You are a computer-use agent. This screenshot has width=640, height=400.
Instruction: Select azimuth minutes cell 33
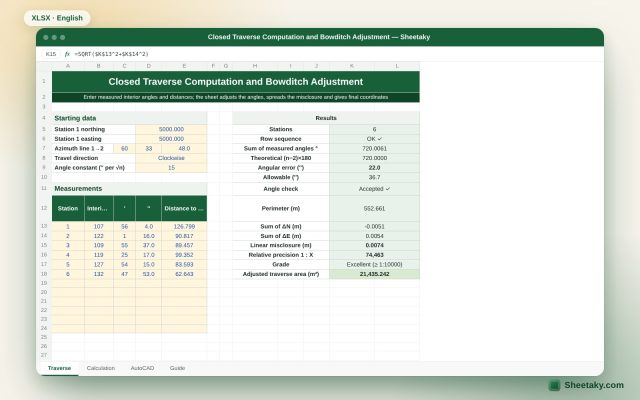[149, 149]
